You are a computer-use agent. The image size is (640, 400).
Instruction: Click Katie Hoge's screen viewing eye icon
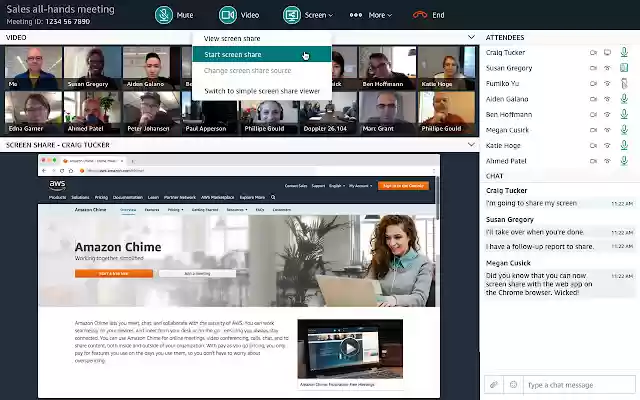point(608,146)
